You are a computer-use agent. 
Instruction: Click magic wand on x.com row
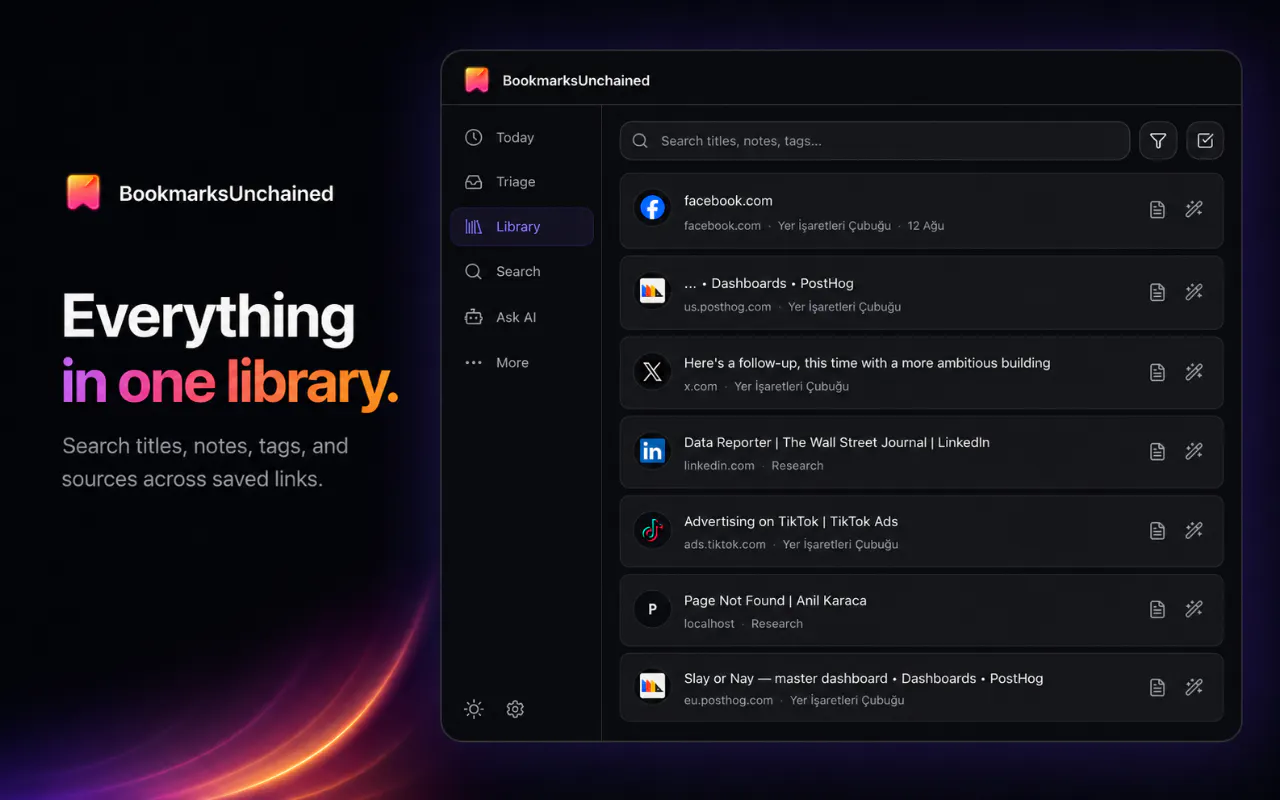(1194, 372)
